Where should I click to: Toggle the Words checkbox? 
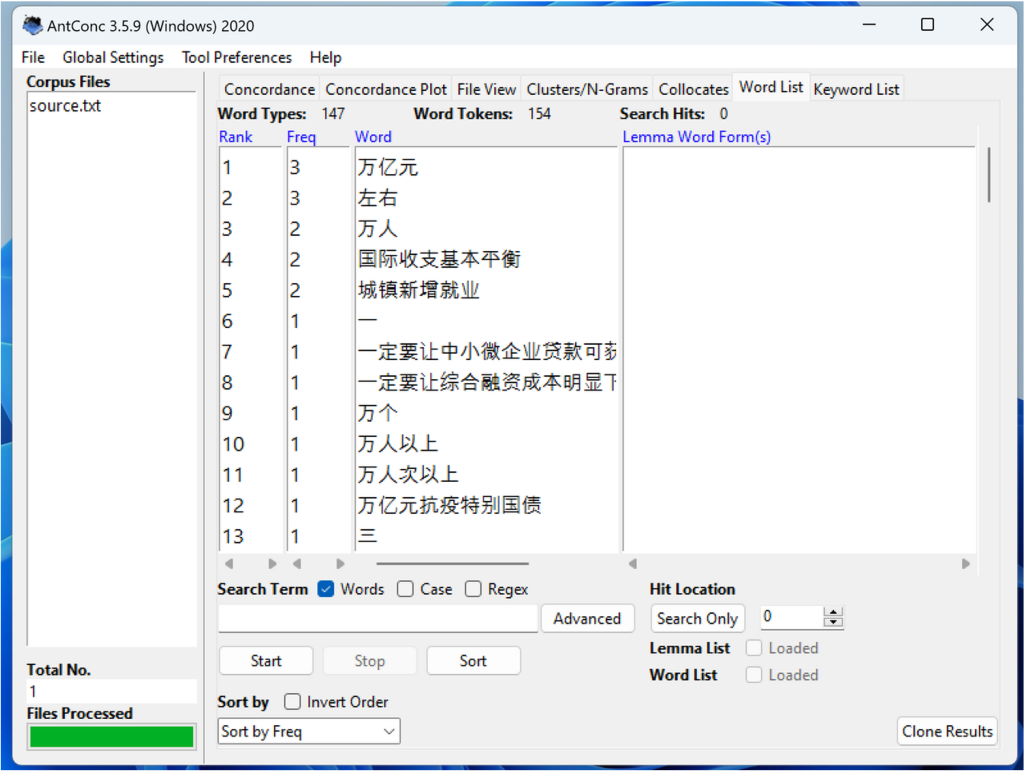(x=326, y=589)
